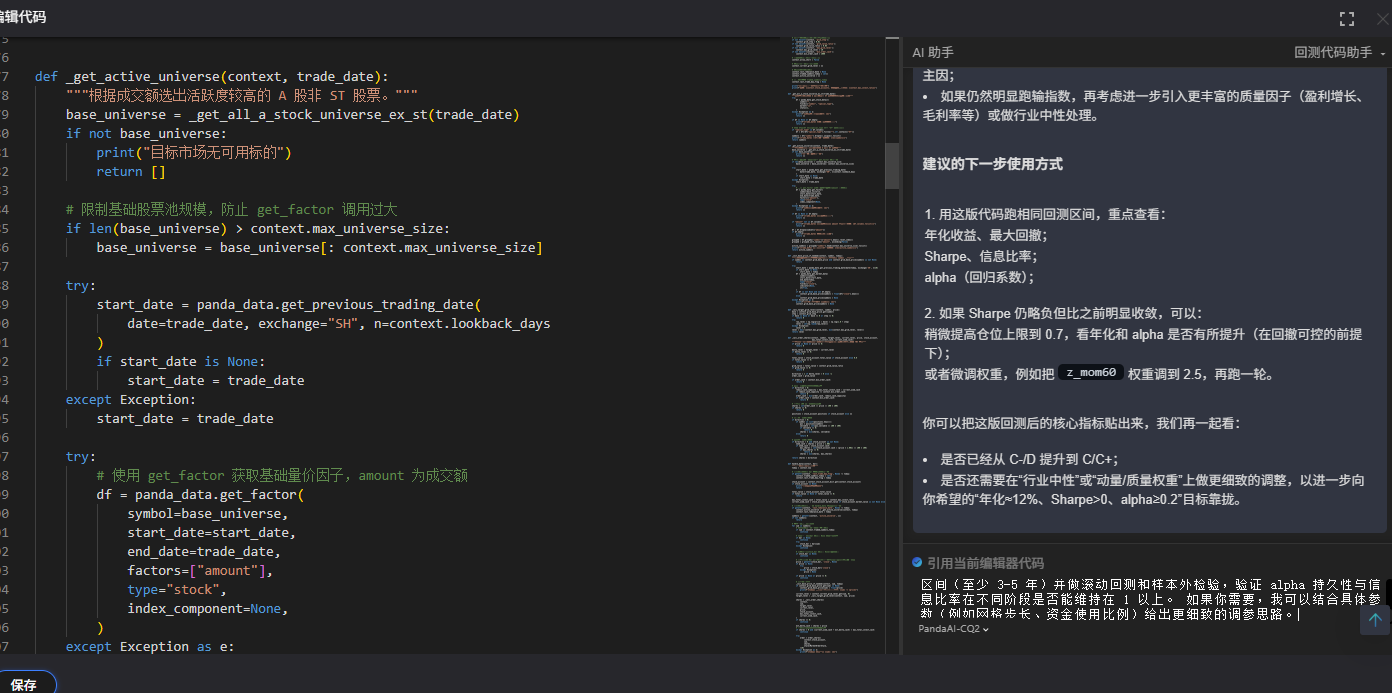
Task: Click the 'return []' line
Action: 131,171
